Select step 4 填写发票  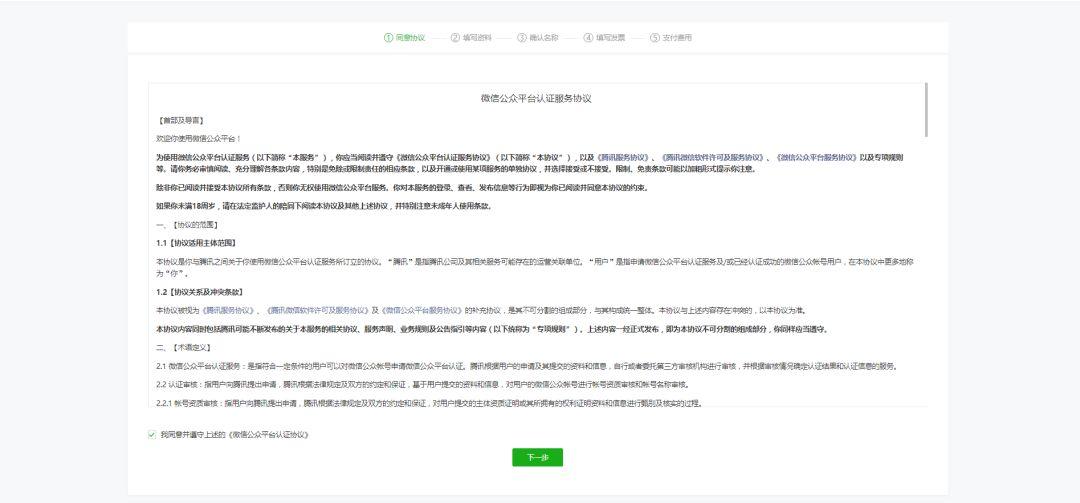pyautogui.click(x=605, y=38)
